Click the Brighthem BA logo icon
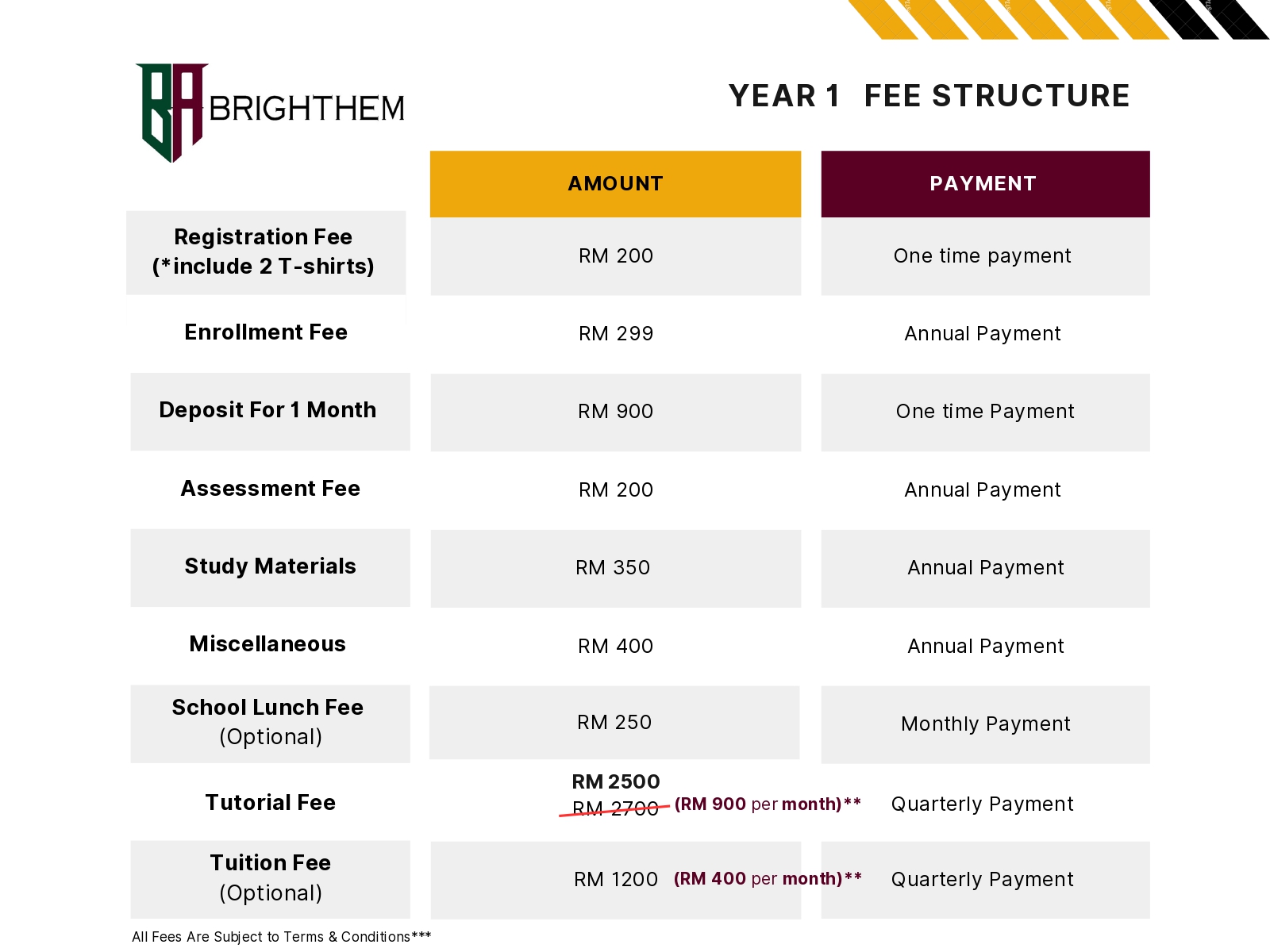This screenshot has width=1270, height=952. pyautogui.click(x=172, y=113)
